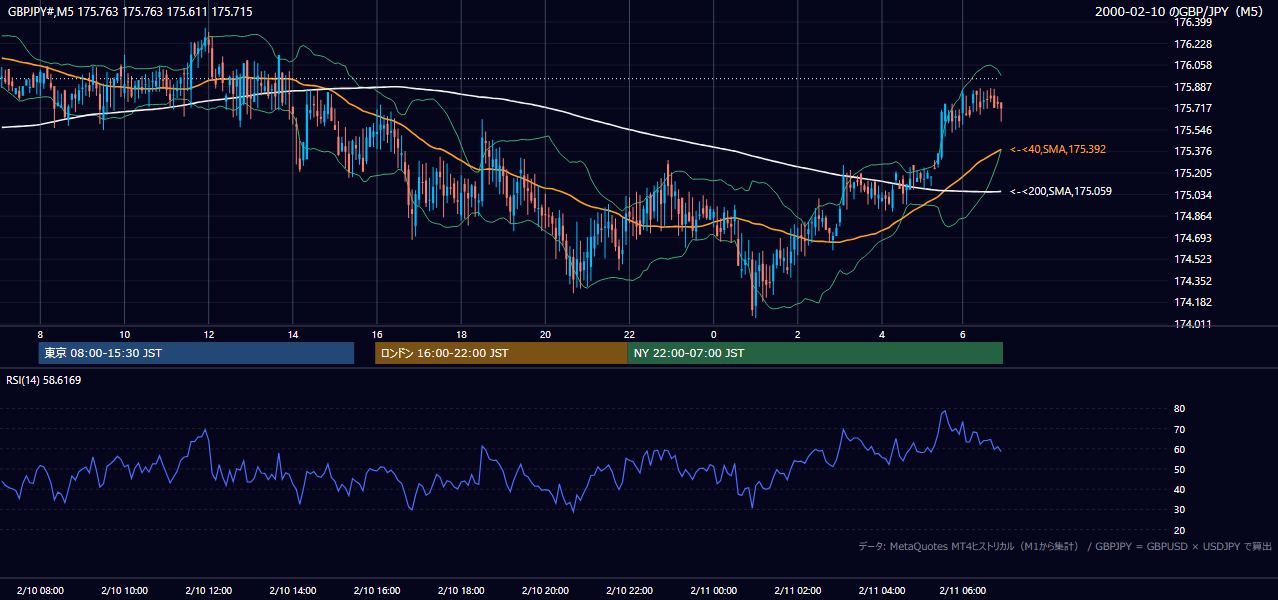Click the RSI scale value 80
Screen dimensions: 1278x600
(x=1179, y=409)
